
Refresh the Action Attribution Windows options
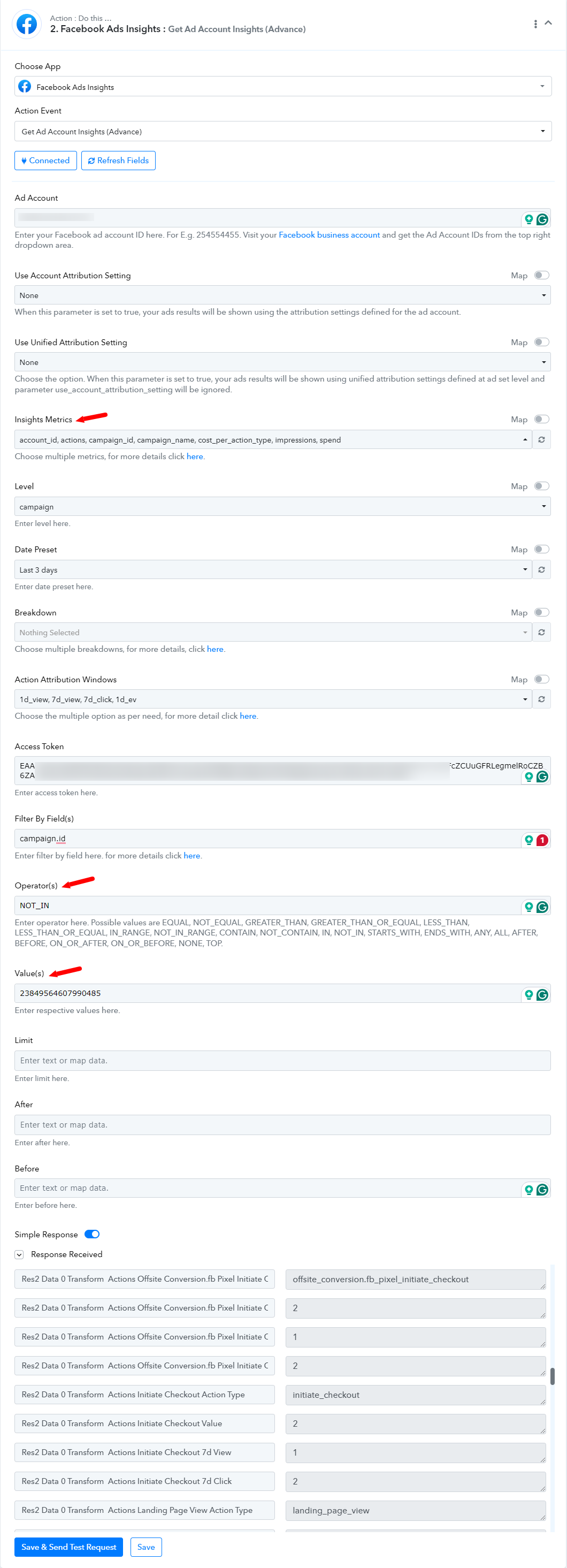pyautogui.click(x=541, y=699)
